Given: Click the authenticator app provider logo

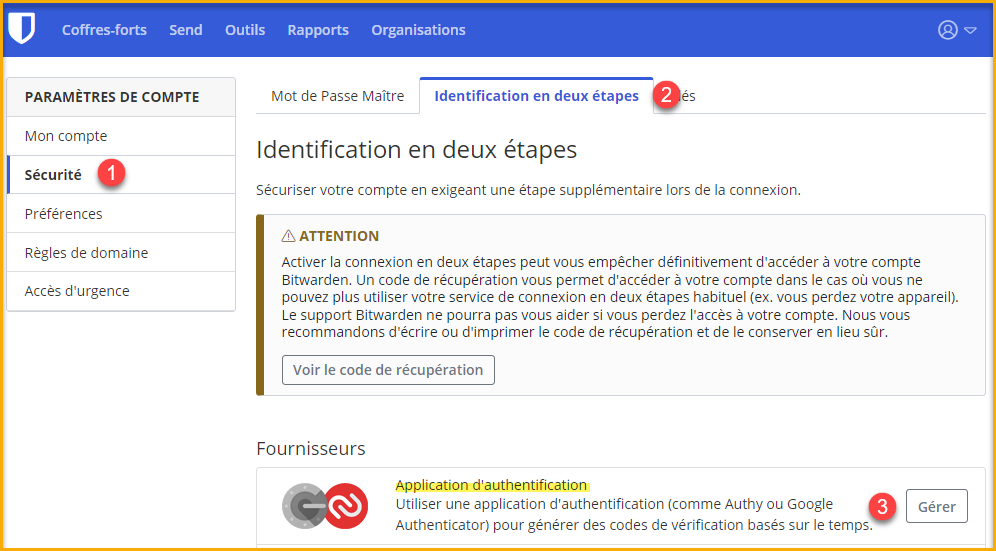Looking at the screenshot, I should [325, 507].
